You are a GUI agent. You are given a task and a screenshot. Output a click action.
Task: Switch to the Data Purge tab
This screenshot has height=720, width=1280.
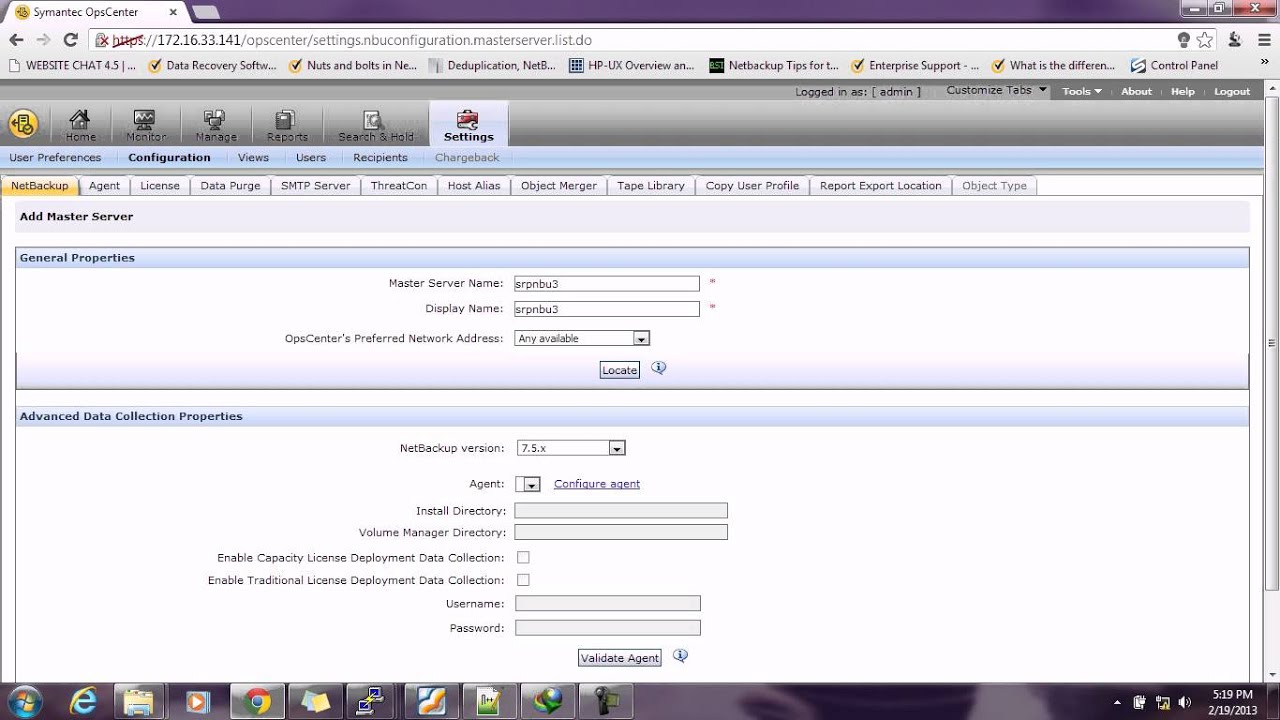[x=230, y=185]
